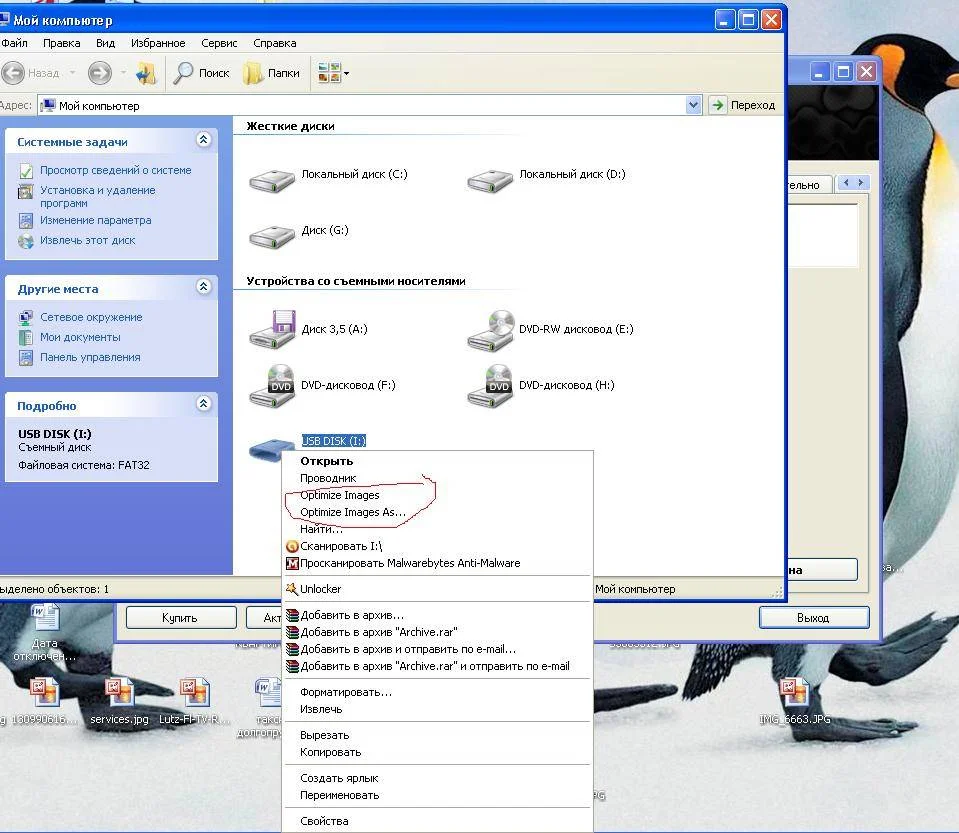Open the Справка menu
The width and height of the screenshot is (959, 833).
click(275, 43)
